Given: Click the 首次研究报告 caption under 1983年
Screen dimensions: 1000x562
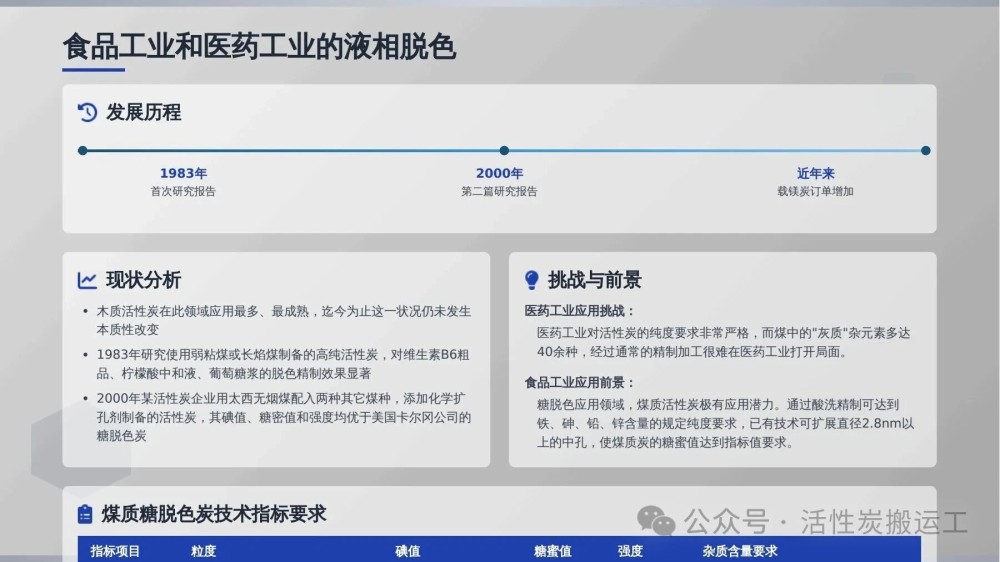Looking at the screenshot, I should click(183, 191).
